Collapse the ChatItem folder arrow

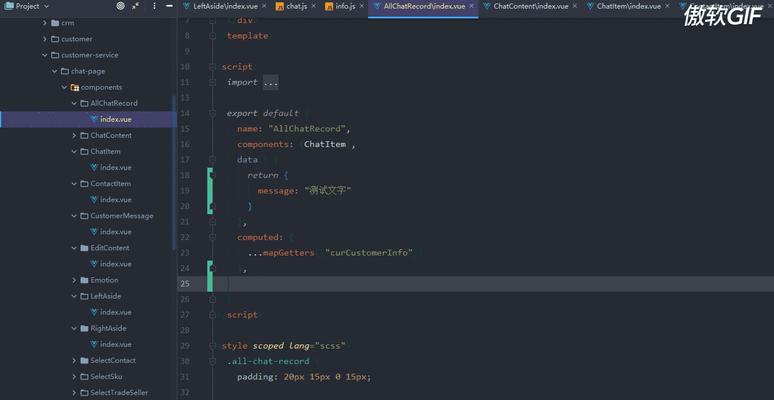tap(74, 152)
